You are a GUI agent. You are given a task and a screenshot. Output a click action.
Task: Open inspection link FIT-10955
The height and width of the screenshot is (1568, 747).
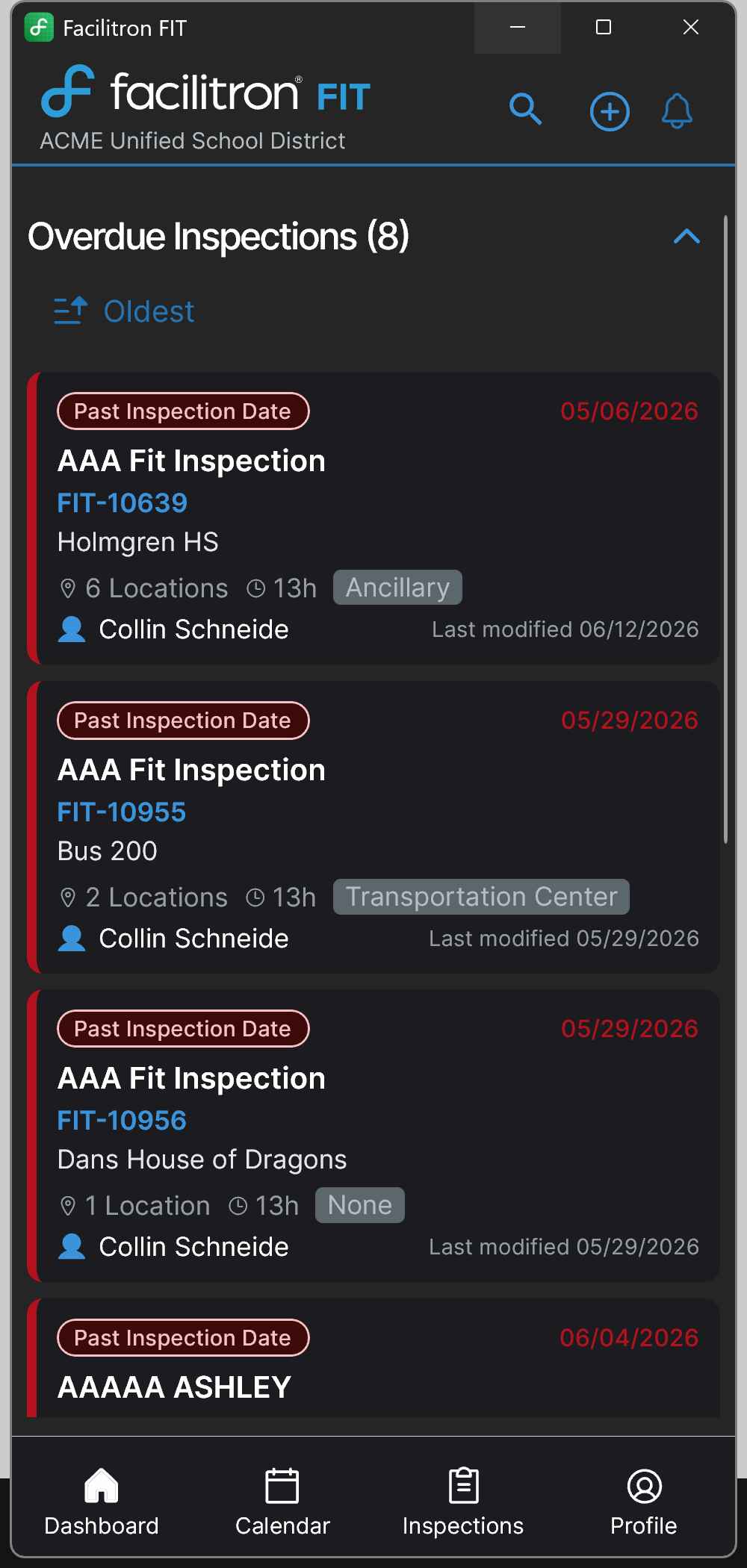point(122,812)
